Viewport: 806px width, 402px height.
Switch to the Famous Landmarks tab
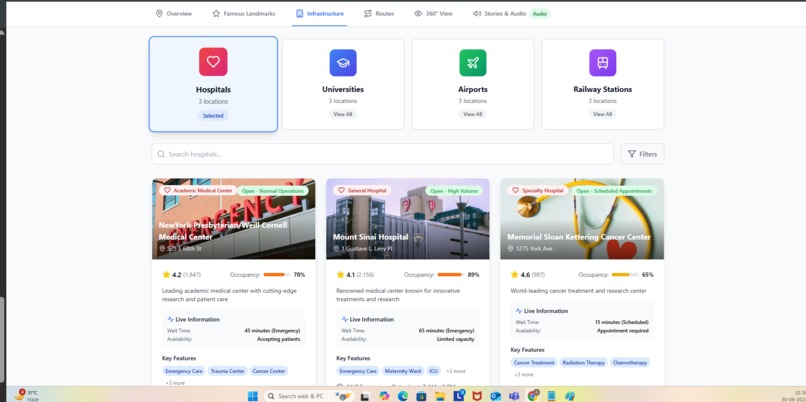coord(244,13)
